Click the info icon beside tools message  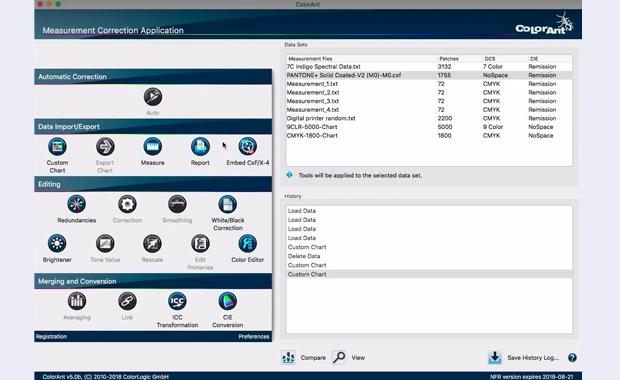pos(289,175)
